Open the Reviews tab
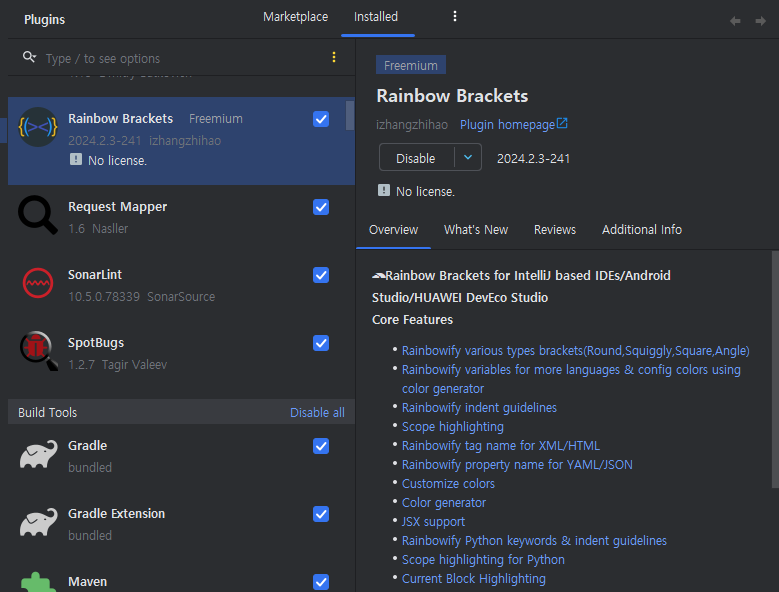This screenshot has height=592, width=779. pyautogui.click(x=555, y=229)
